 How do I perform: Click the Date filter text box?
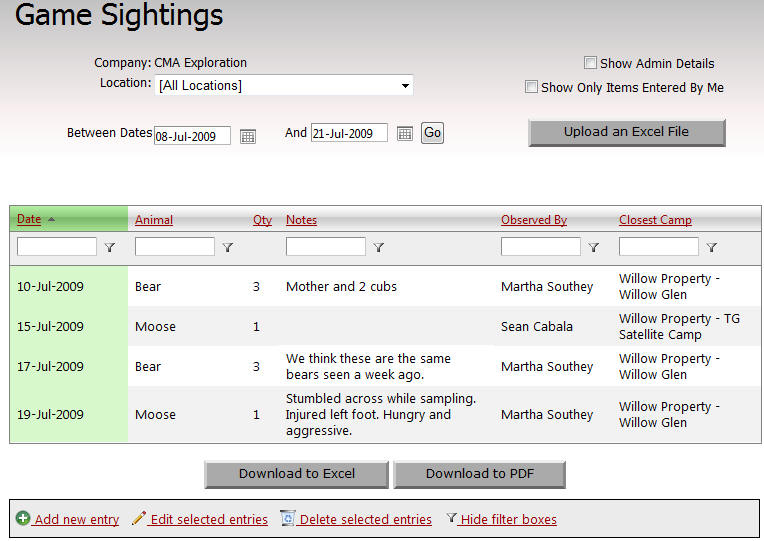click(x=57, y=247)
